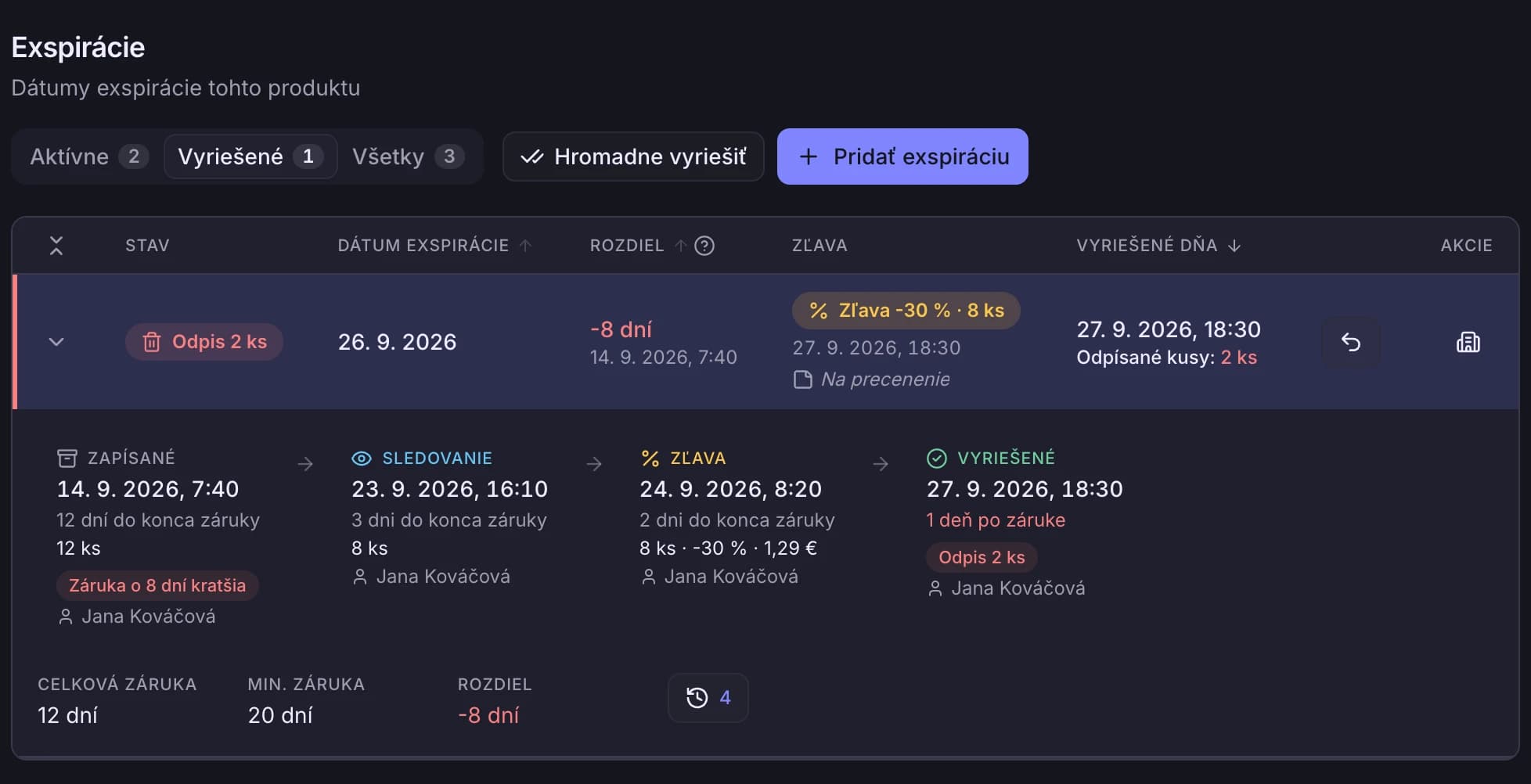The width and height of the screenshot is (1531, 784).
Task: Click the document icon before Na precenenie
Action: point(803,380)
